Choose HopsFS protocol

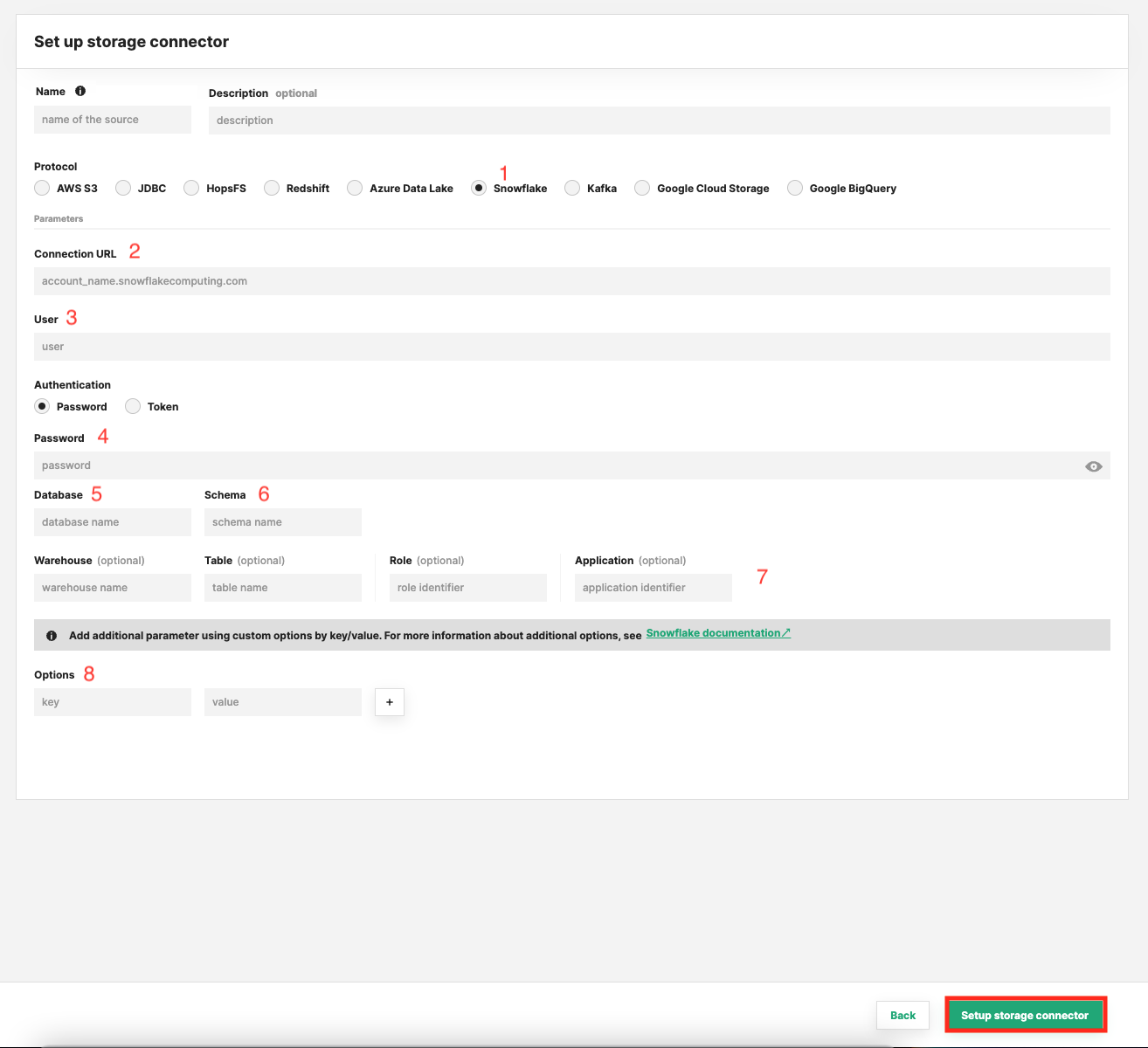[191, 188]
